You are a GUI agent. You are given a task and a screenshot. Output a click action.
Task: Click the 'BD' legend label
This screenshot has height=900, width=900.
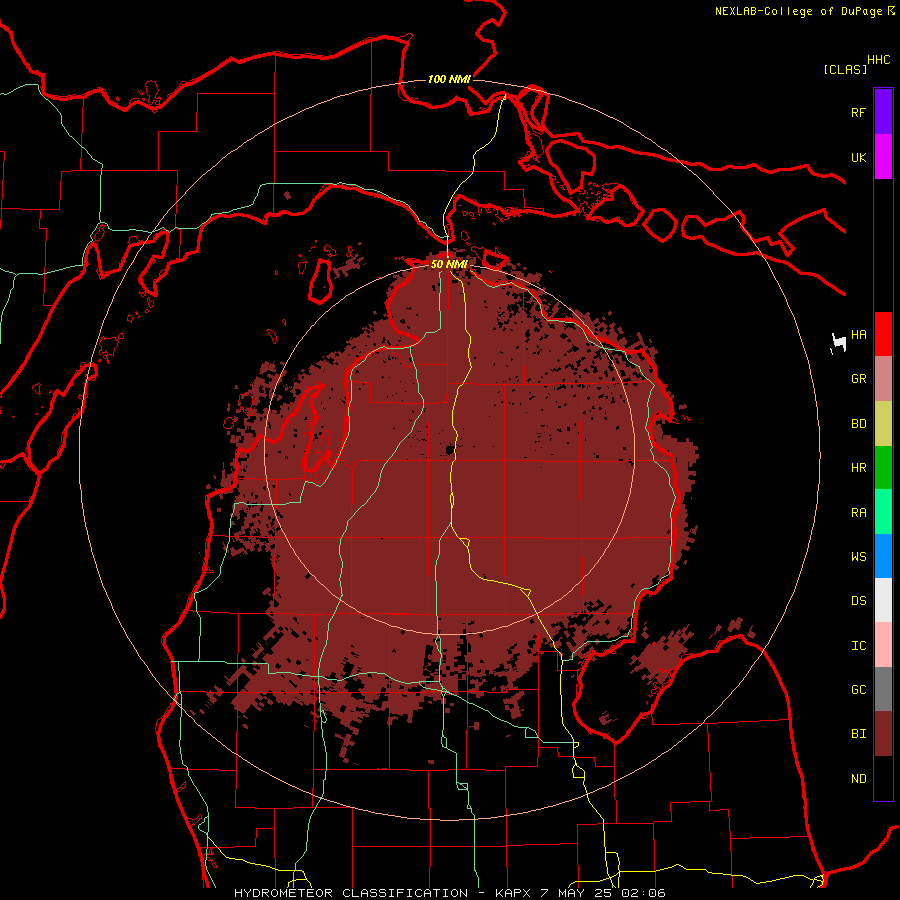(x=858, y=424)
